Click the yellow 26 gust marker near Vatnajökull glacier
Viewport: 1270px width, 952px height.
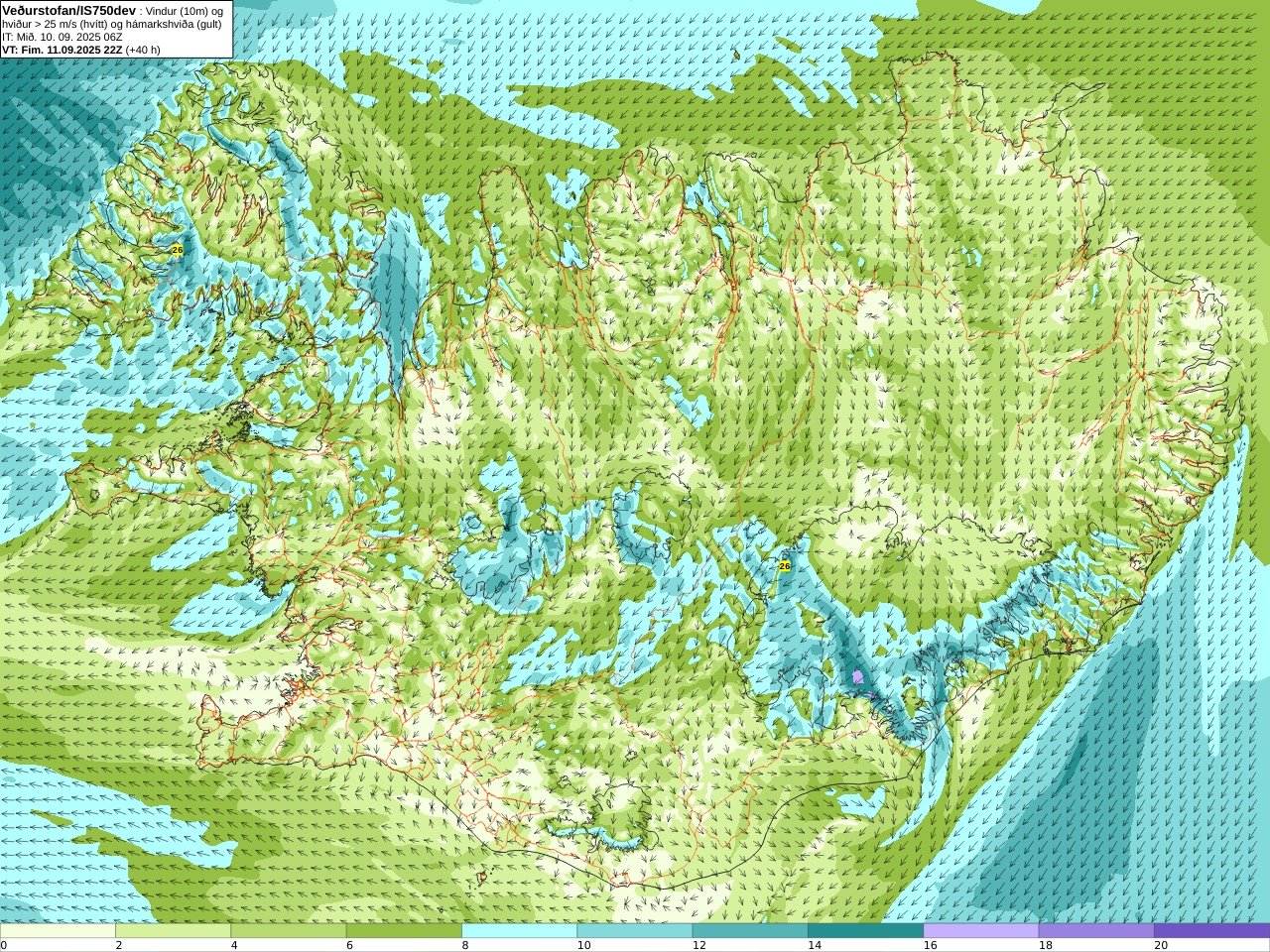click(x=785, y=566)
